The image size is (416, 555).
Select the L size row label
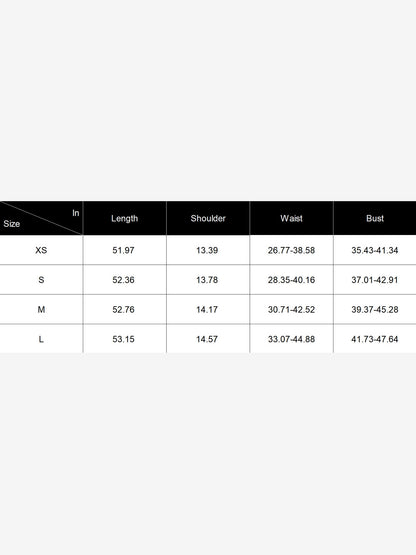[x=41, y=339]
